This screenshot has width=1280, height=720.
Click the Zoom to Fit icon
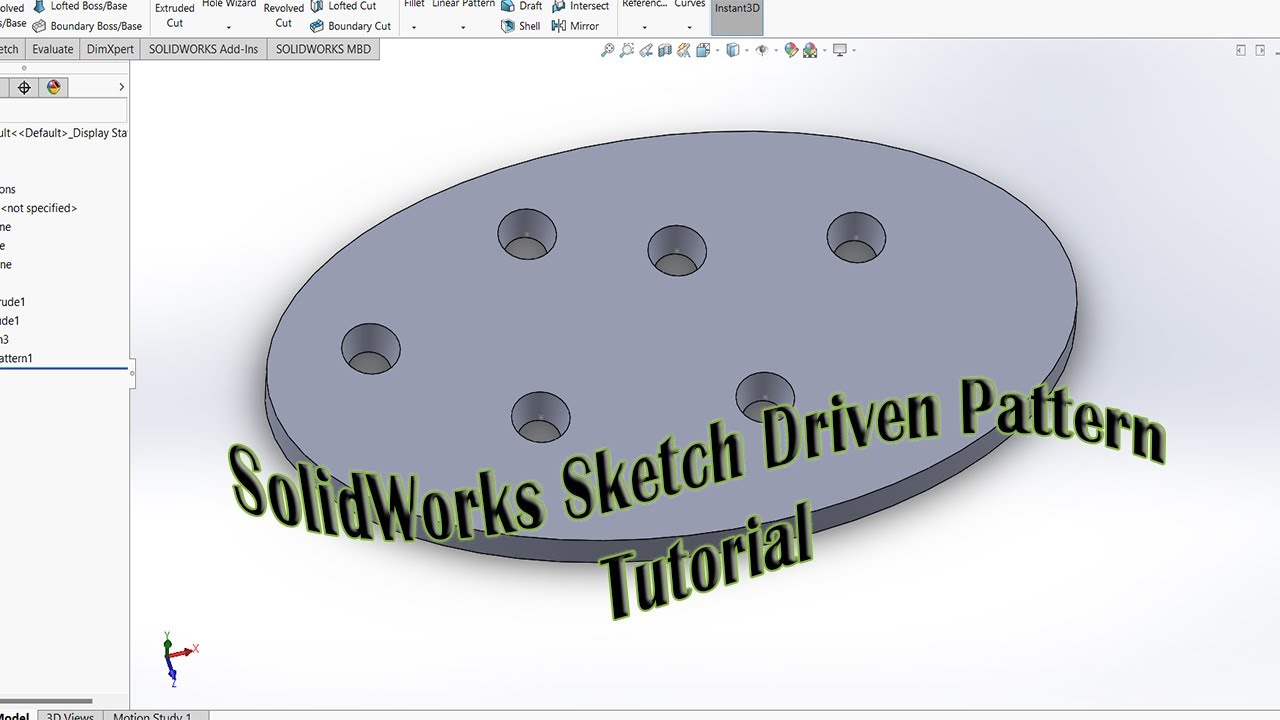pos(607,50)
